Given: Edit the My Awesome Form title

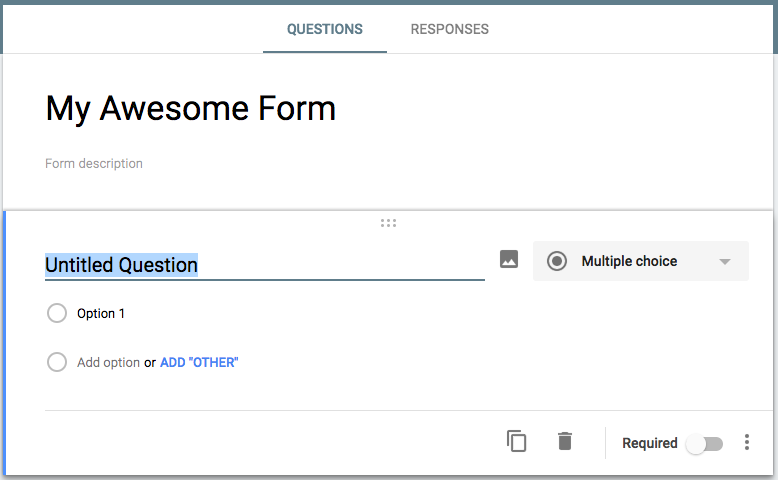Looking at the screenshot, I should point(191,108).
